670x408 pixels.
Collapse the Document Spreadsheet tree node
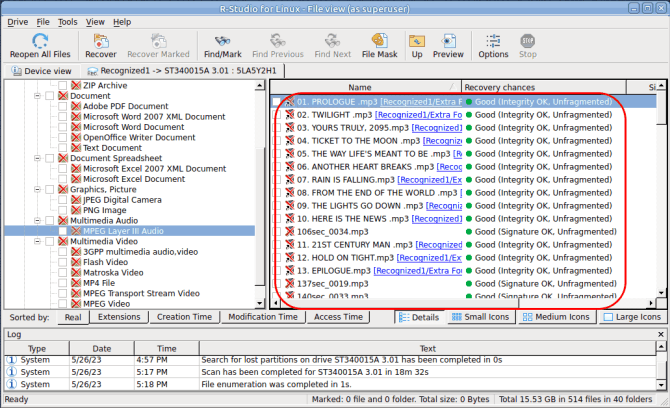38,158
